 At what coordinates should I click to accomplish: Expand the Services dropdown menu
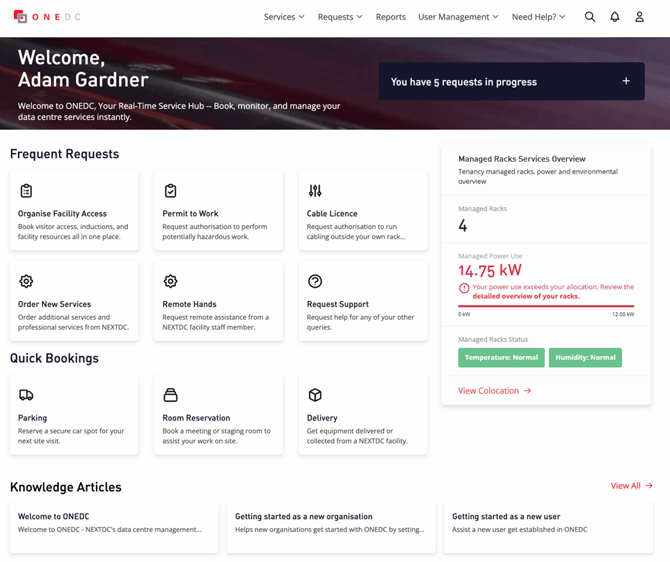pos(284,17)
